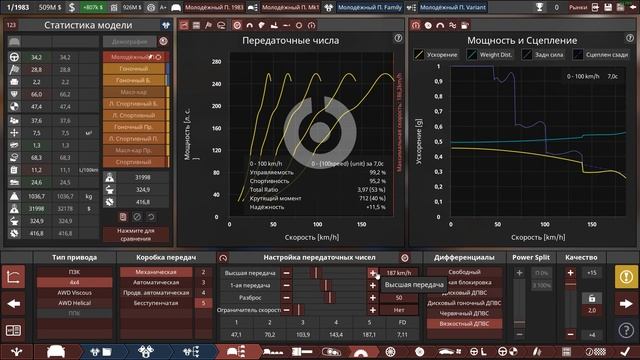This screenshot has height=360, width=640.
Task: Open the checkmark finish step in bottom bar
Action: 624,351
